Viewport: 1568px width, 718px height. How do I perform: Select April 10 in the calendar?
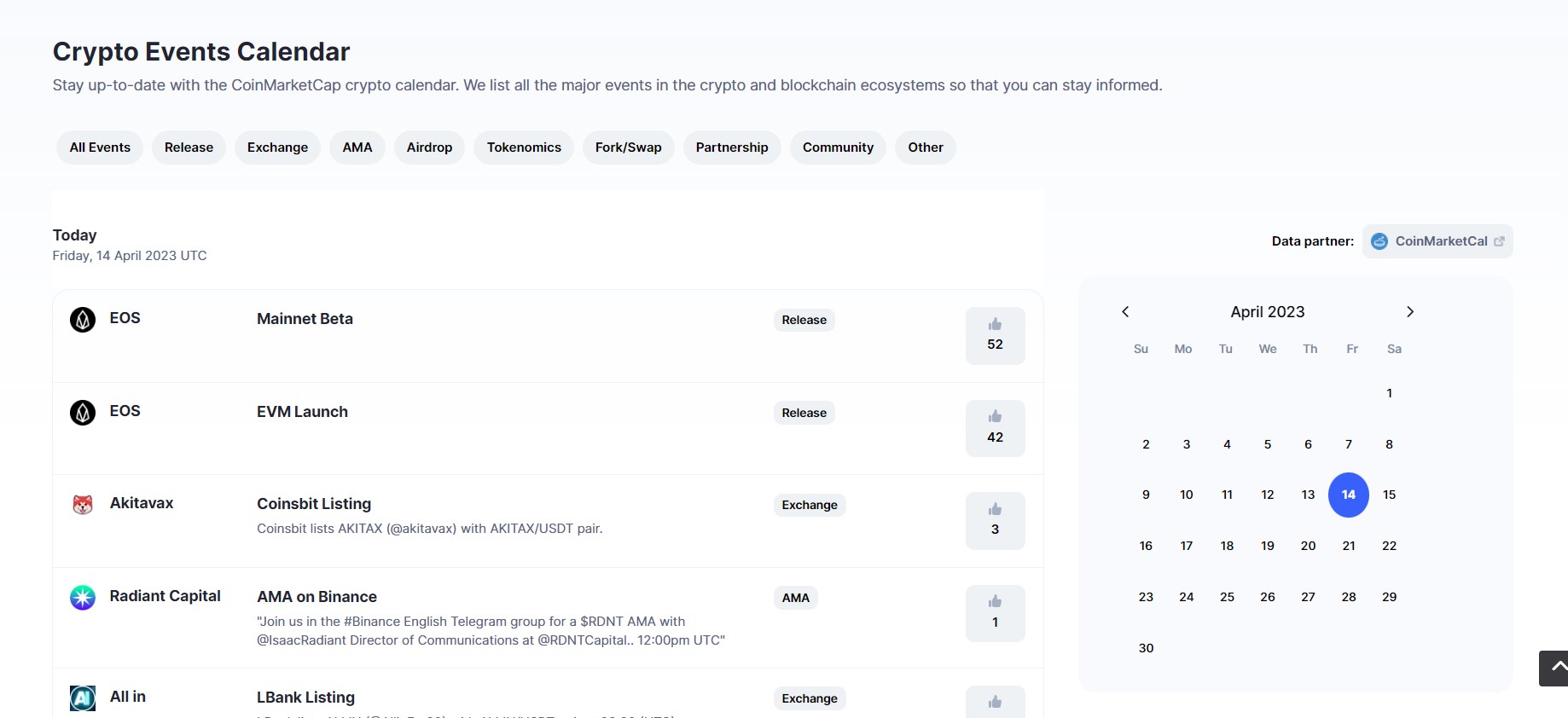point(1187,495)
